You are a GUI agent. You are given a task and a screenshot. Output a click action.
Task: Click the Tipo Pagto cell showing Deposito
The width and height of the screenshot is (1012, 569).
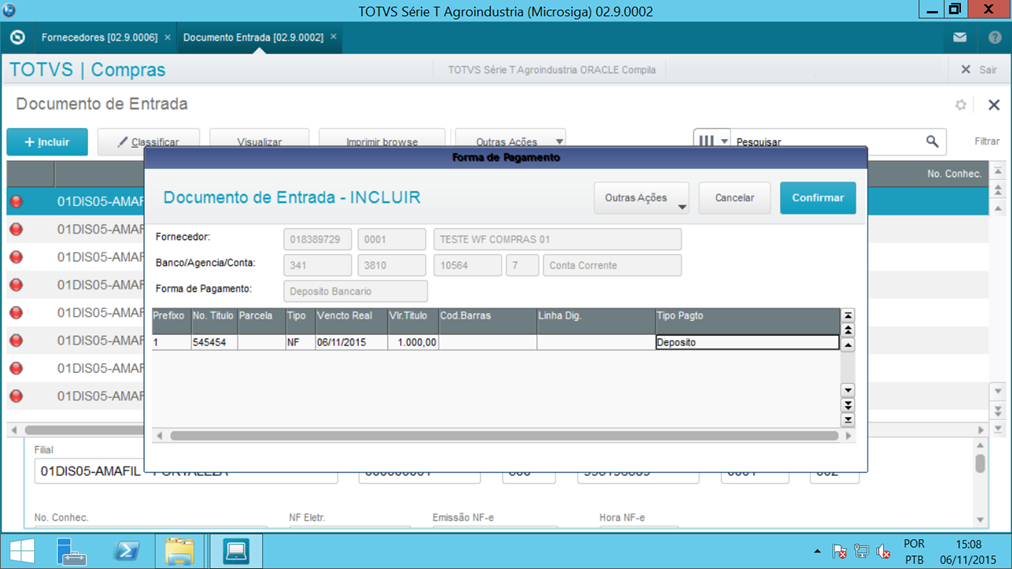746,342
